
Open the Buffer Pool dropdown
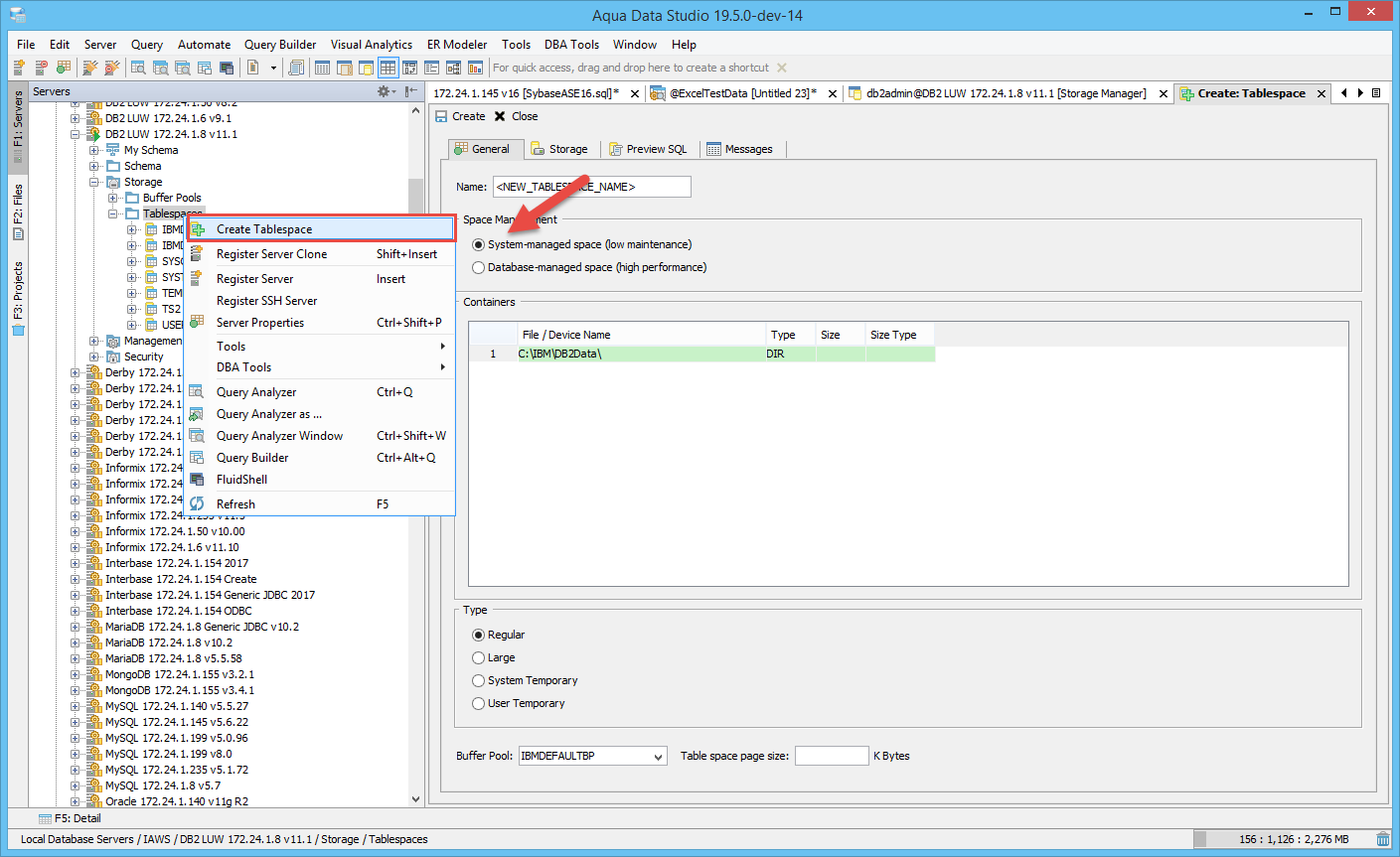click(x=658, y=757)
